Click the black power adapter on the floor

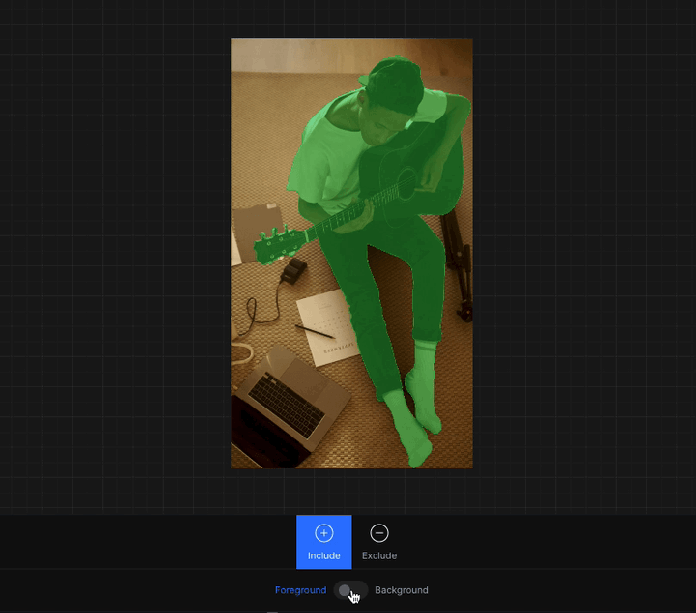click(x=294, y=270)
